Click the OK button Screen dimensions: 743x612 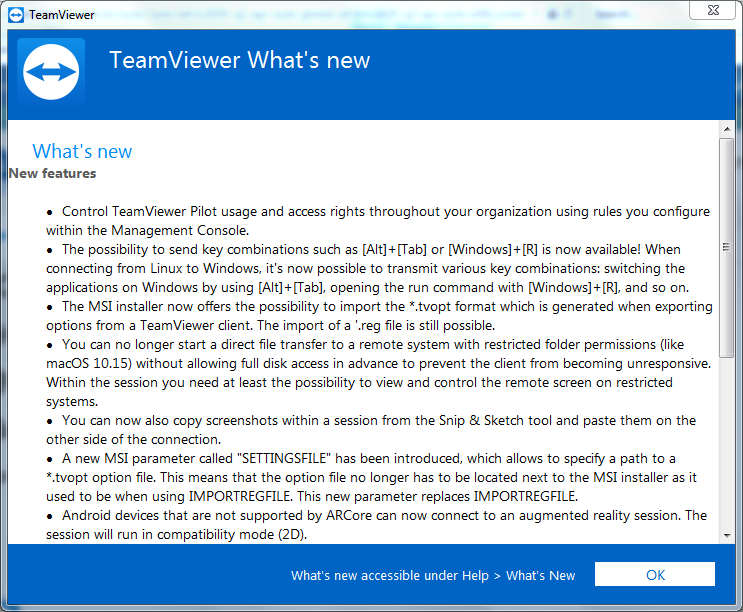[x=654, y=574]
